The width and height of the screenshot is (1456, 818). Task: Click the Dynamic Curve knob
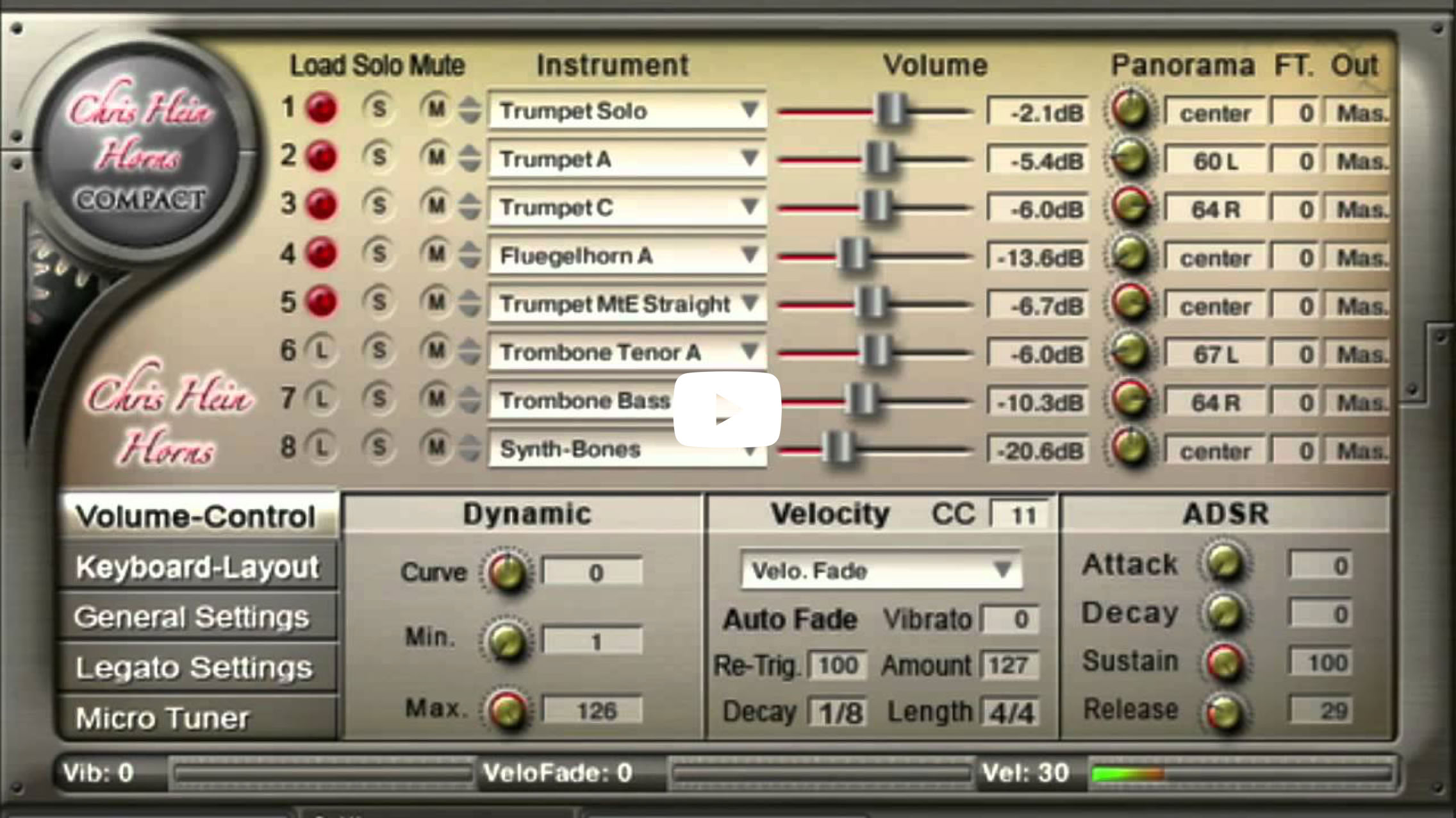coord(508,572)
